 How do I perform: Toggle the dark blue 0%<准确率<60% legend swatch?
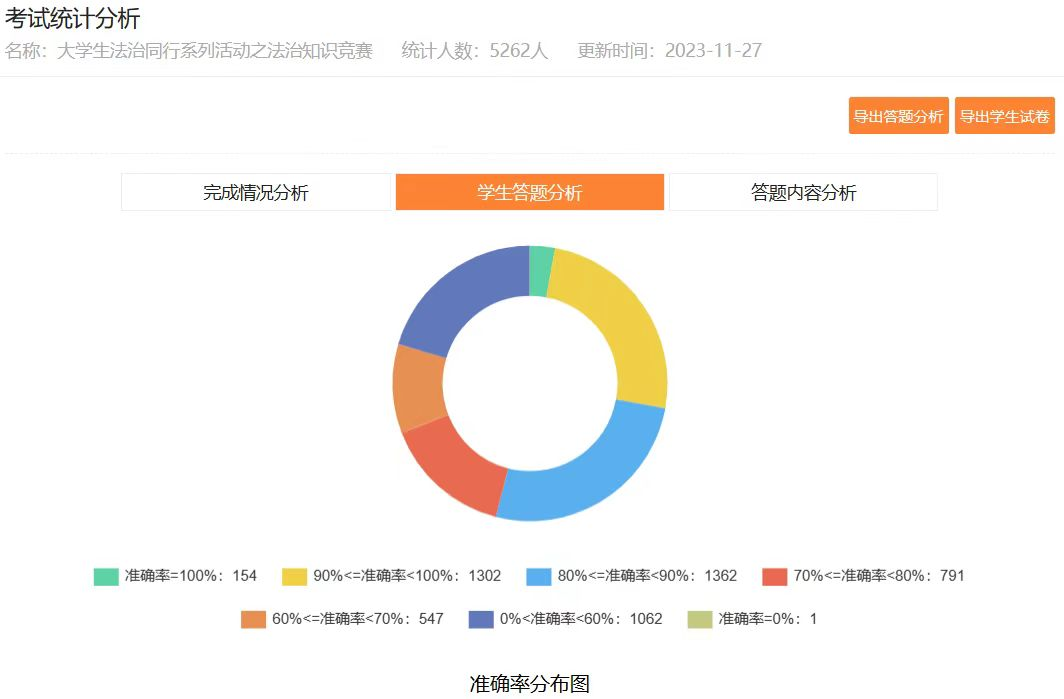[x=481, y=619]
